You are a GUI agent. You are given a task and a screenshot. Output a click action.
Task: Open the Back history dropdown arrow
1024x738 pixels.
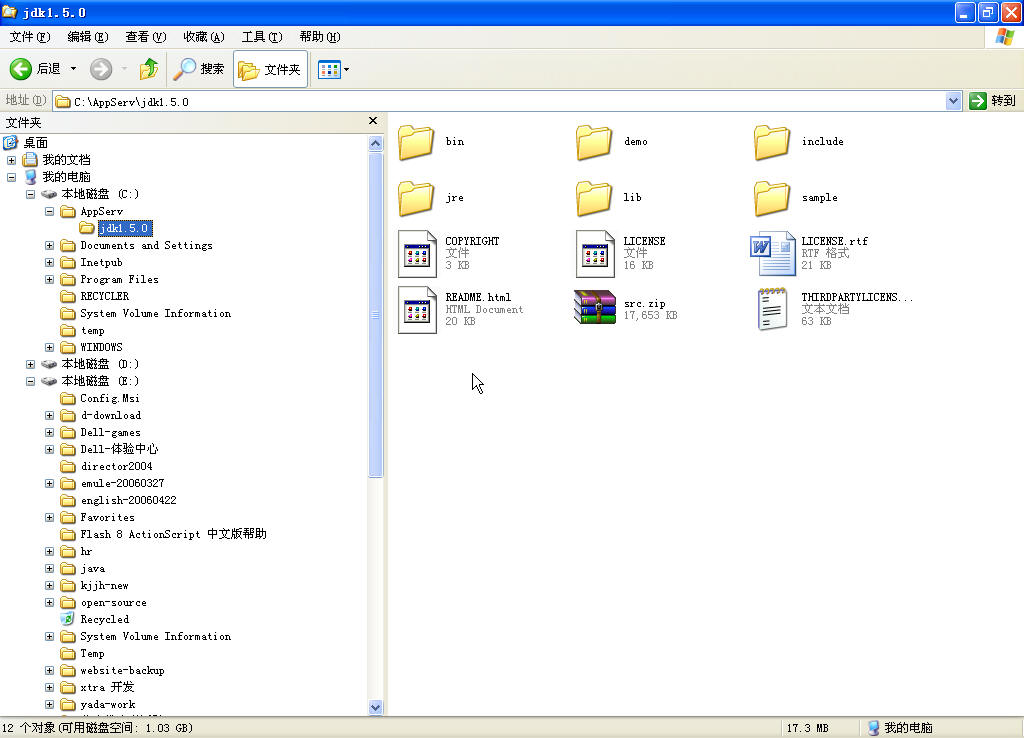(x=73, y=69)
